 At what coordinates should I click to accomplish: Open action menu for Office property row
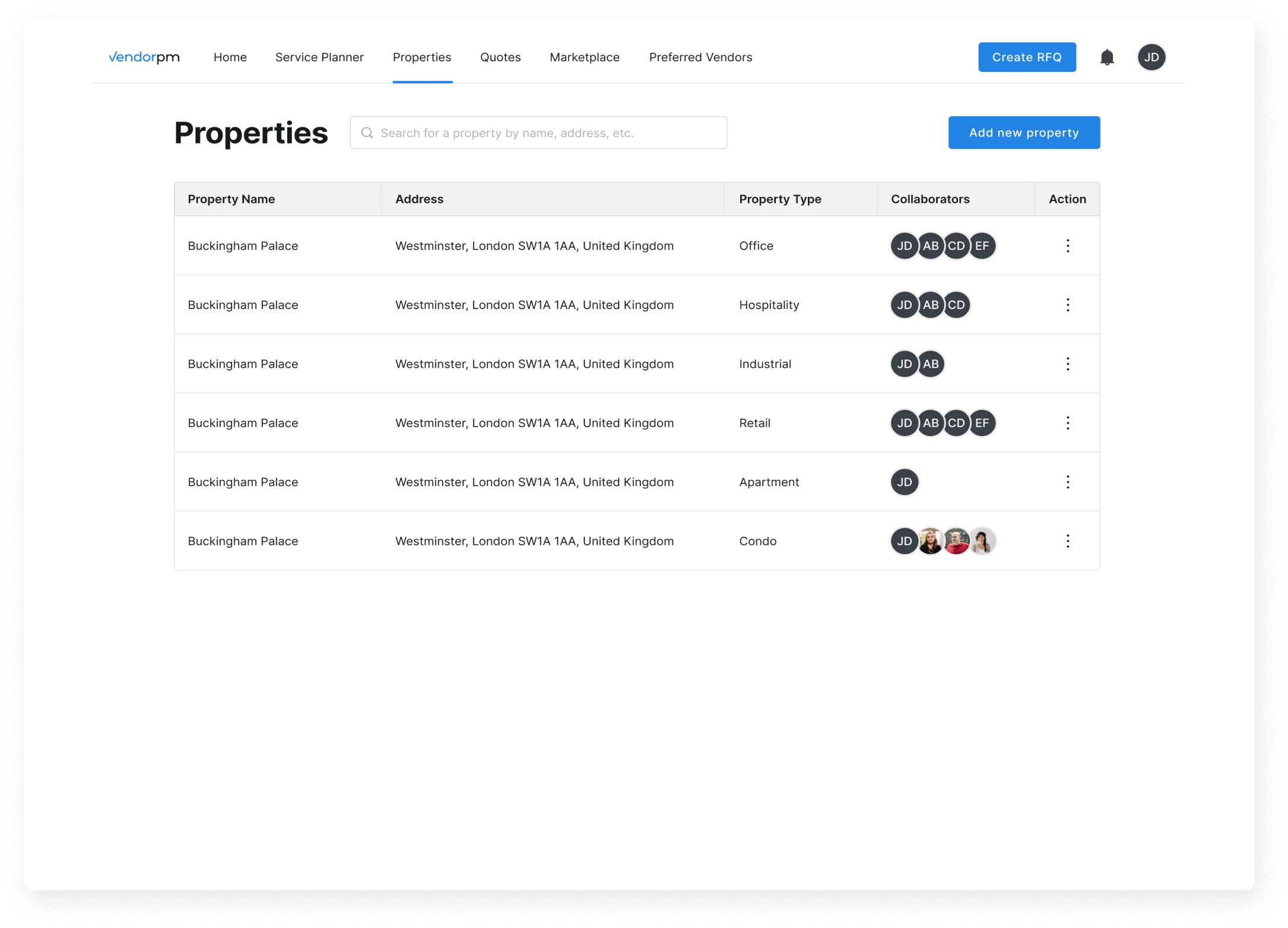(x=1067, y=246)
